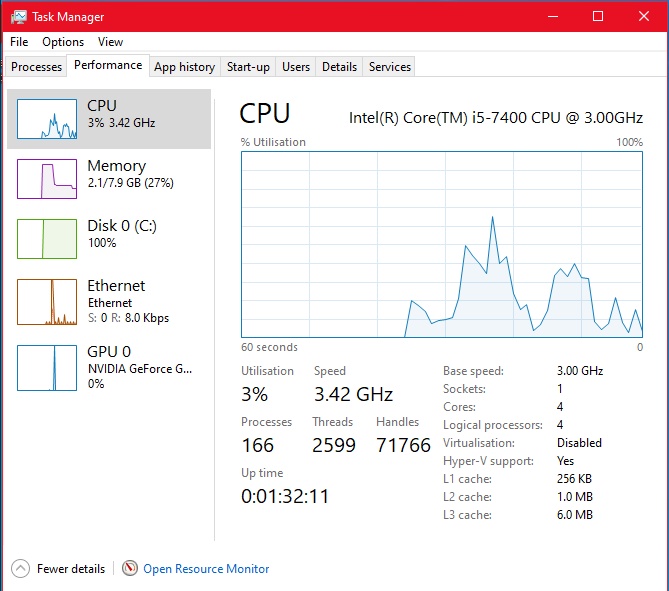Viewport: 669px width, 591px height.
Task: Click the Task Manager title bar icon
Action: pos(18,17)
